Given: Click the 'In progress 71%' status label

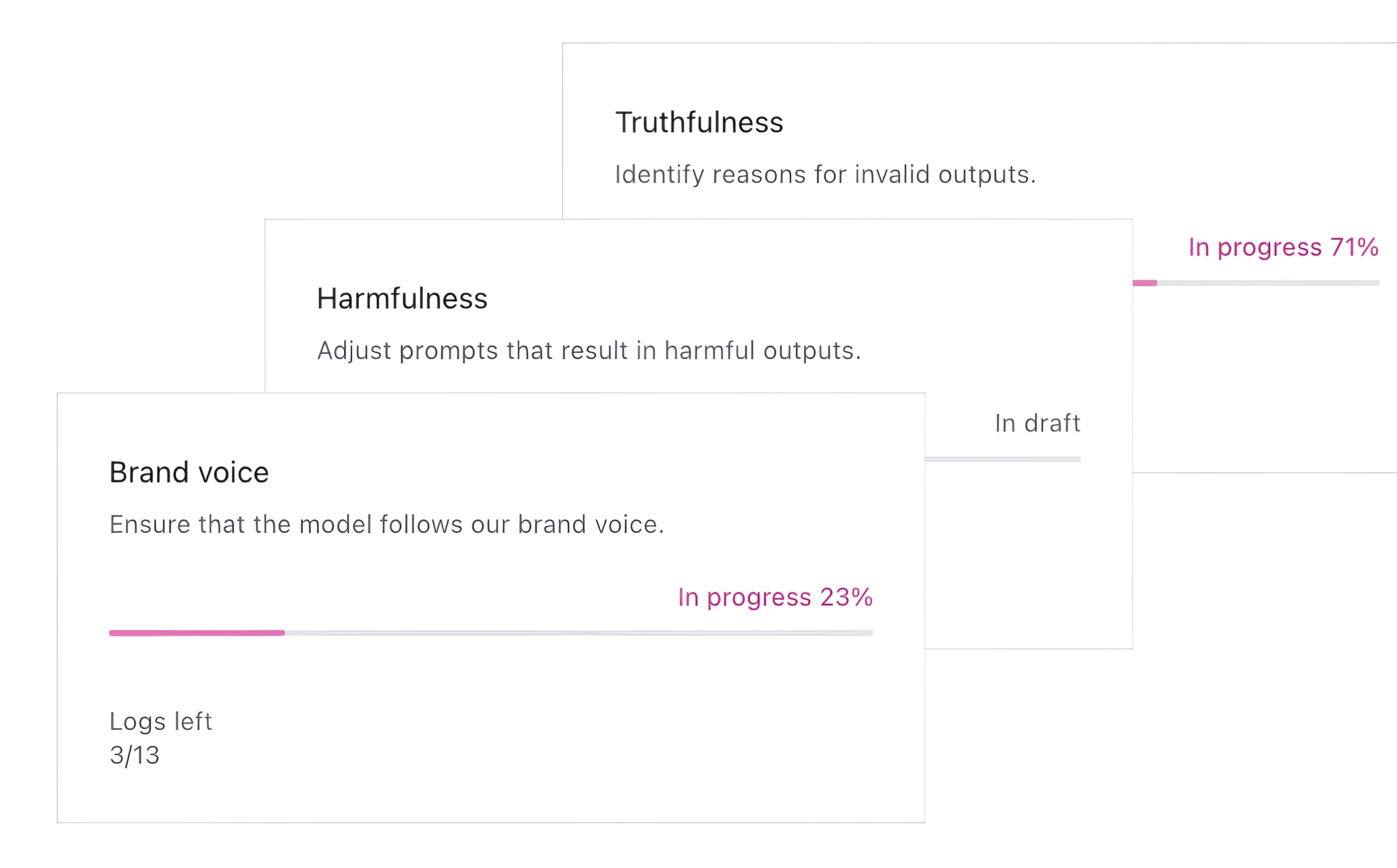Looking at the screenshot, I should click(1283, 247).
